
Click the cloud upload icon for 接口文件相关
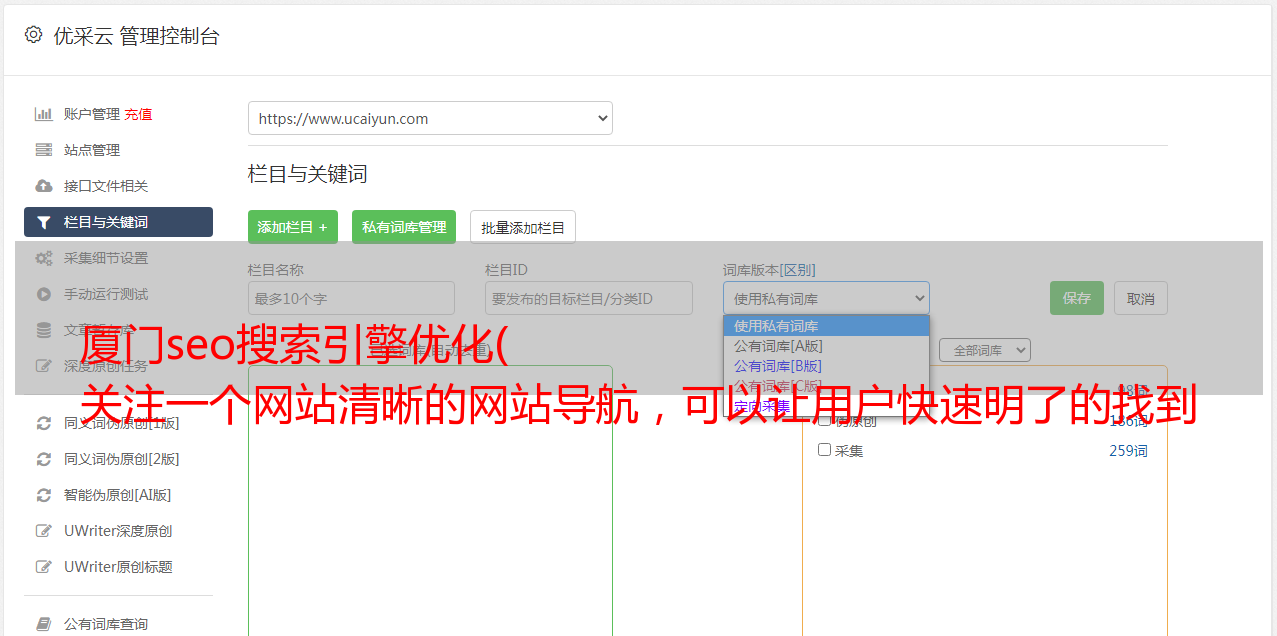43,186
